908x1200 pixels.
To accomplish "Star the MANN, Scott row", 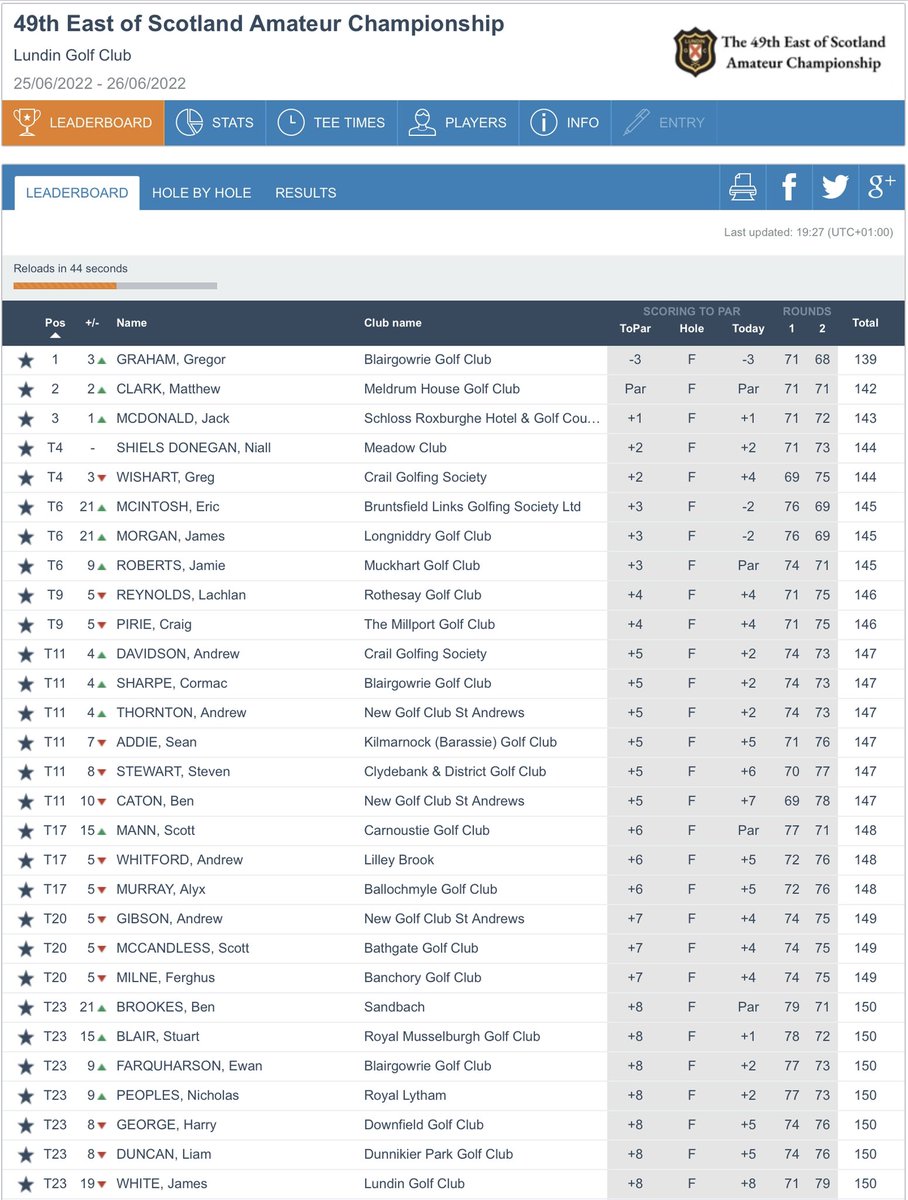I will [x=26, y=831].
